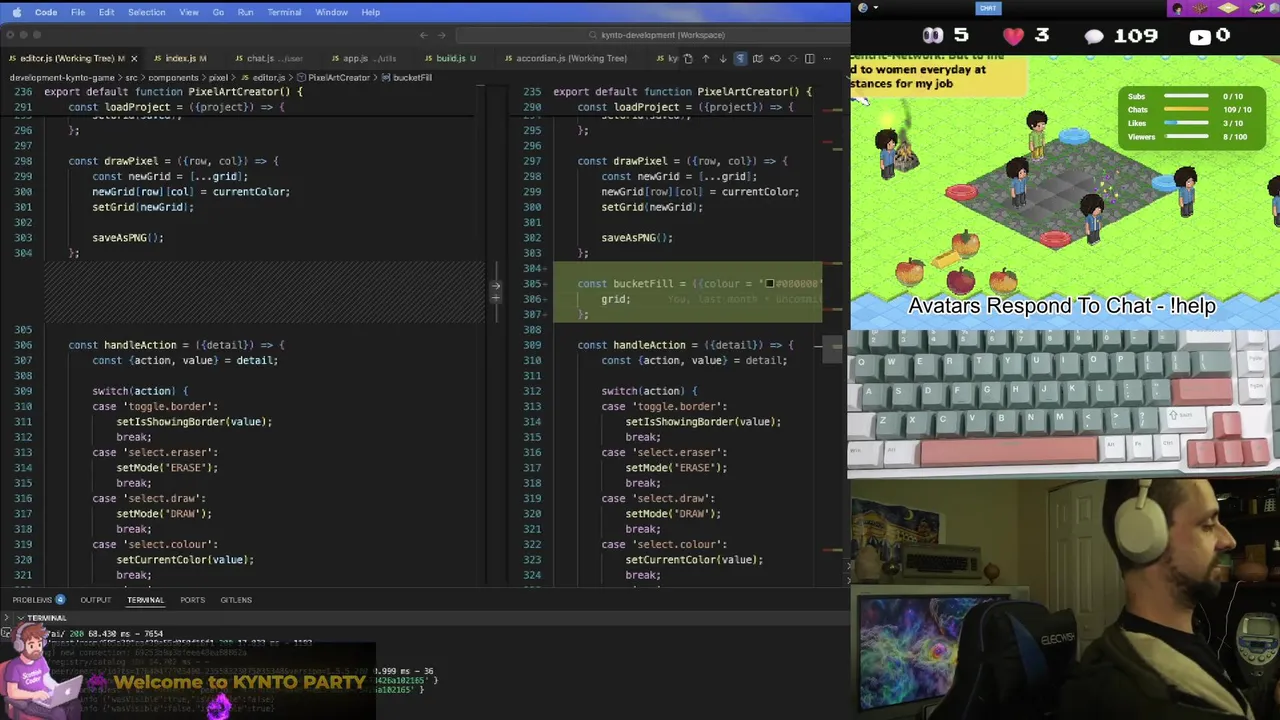Image resolution: width=1280 pixels, height=720 pixels.
Task: Click the Subs progress bar
Action: [1185, 97]
